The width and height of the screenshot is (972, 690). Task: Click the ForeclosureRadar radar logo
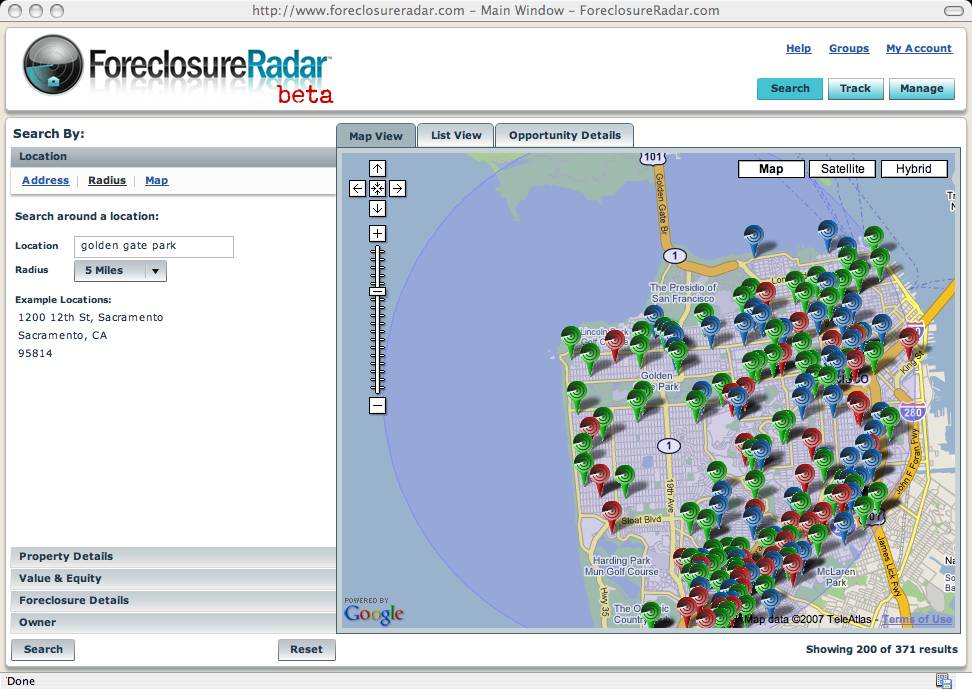[x=52, y=65]
